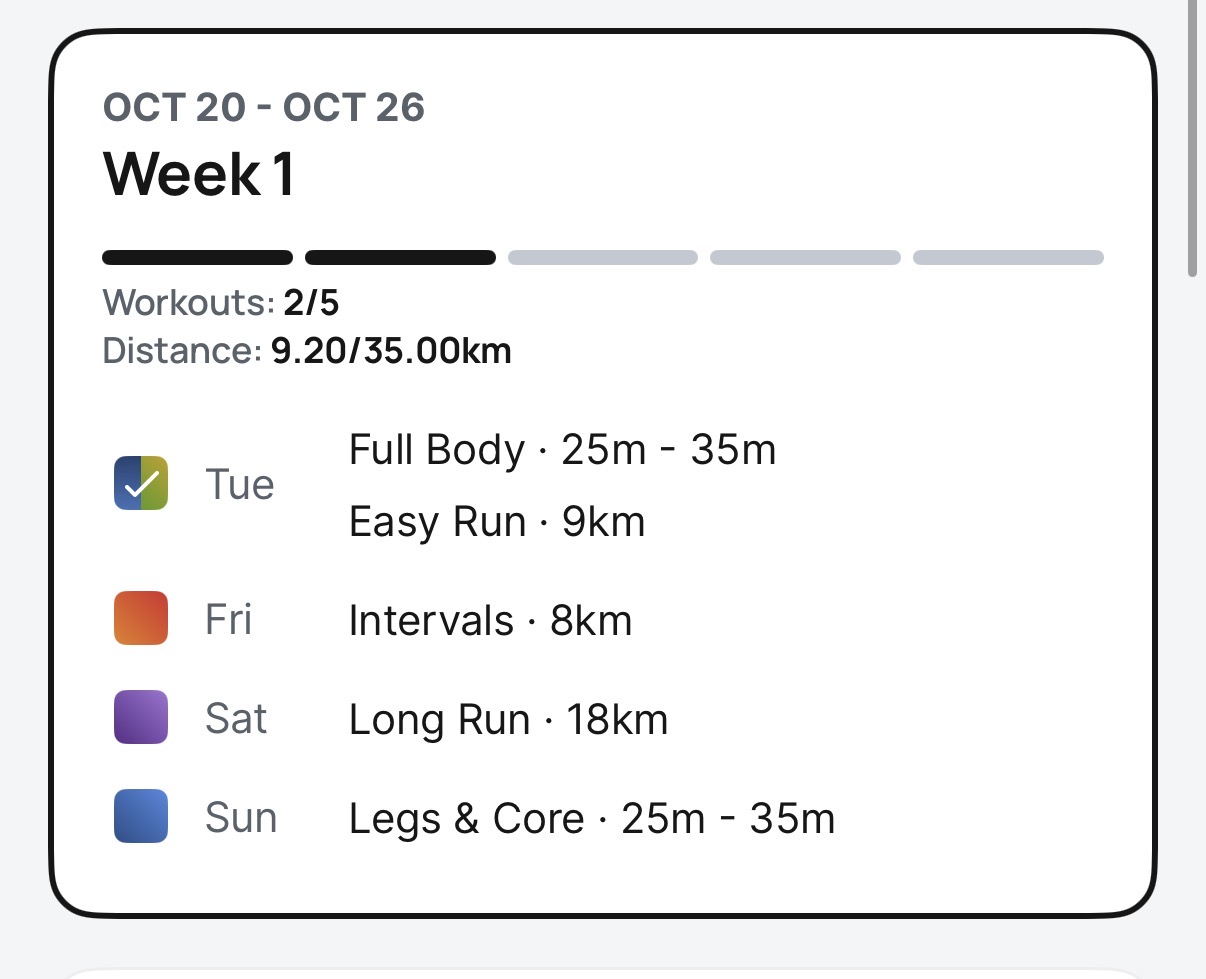
Task: Click the Distance 9.20/35.00km summary
Action: click(307, 351)
